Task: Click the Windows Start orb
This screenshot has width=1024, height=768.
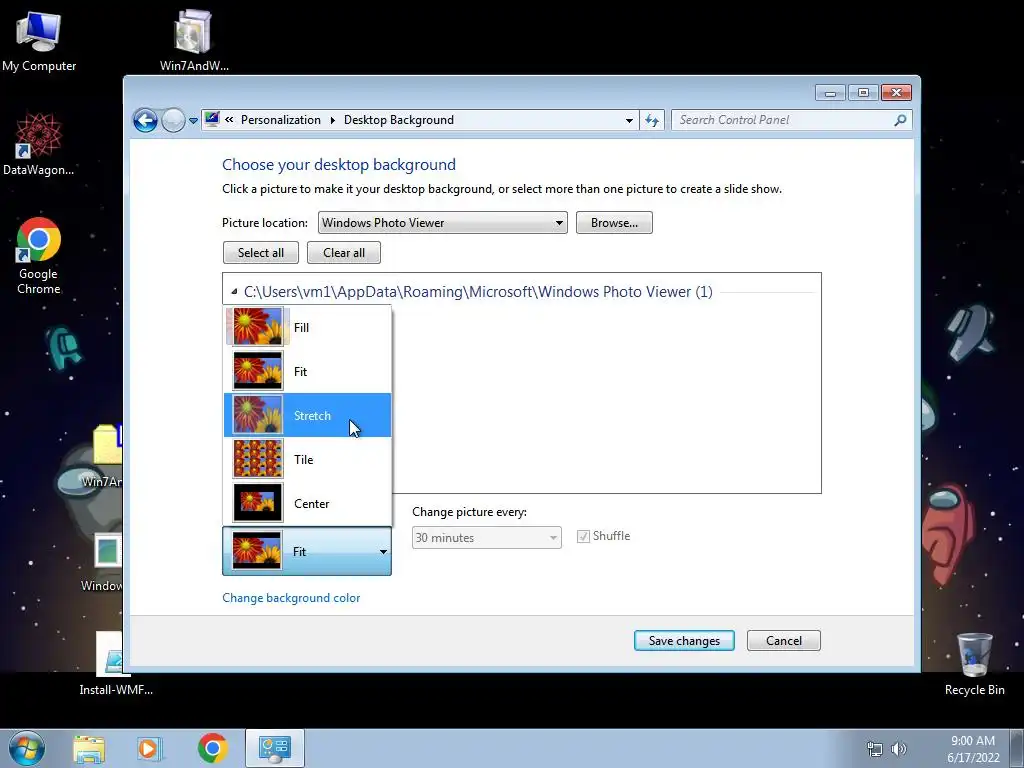Action: [x=27, y=748]
